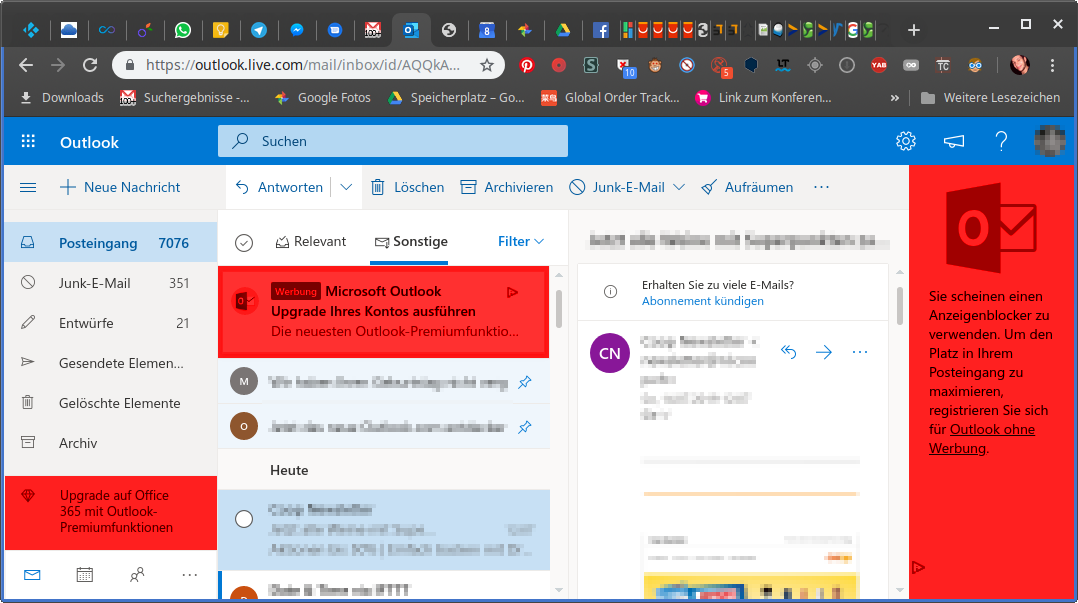Unpin the message from sender O
This screenshot has height=603, width=1078.
[x=525, y=427]
